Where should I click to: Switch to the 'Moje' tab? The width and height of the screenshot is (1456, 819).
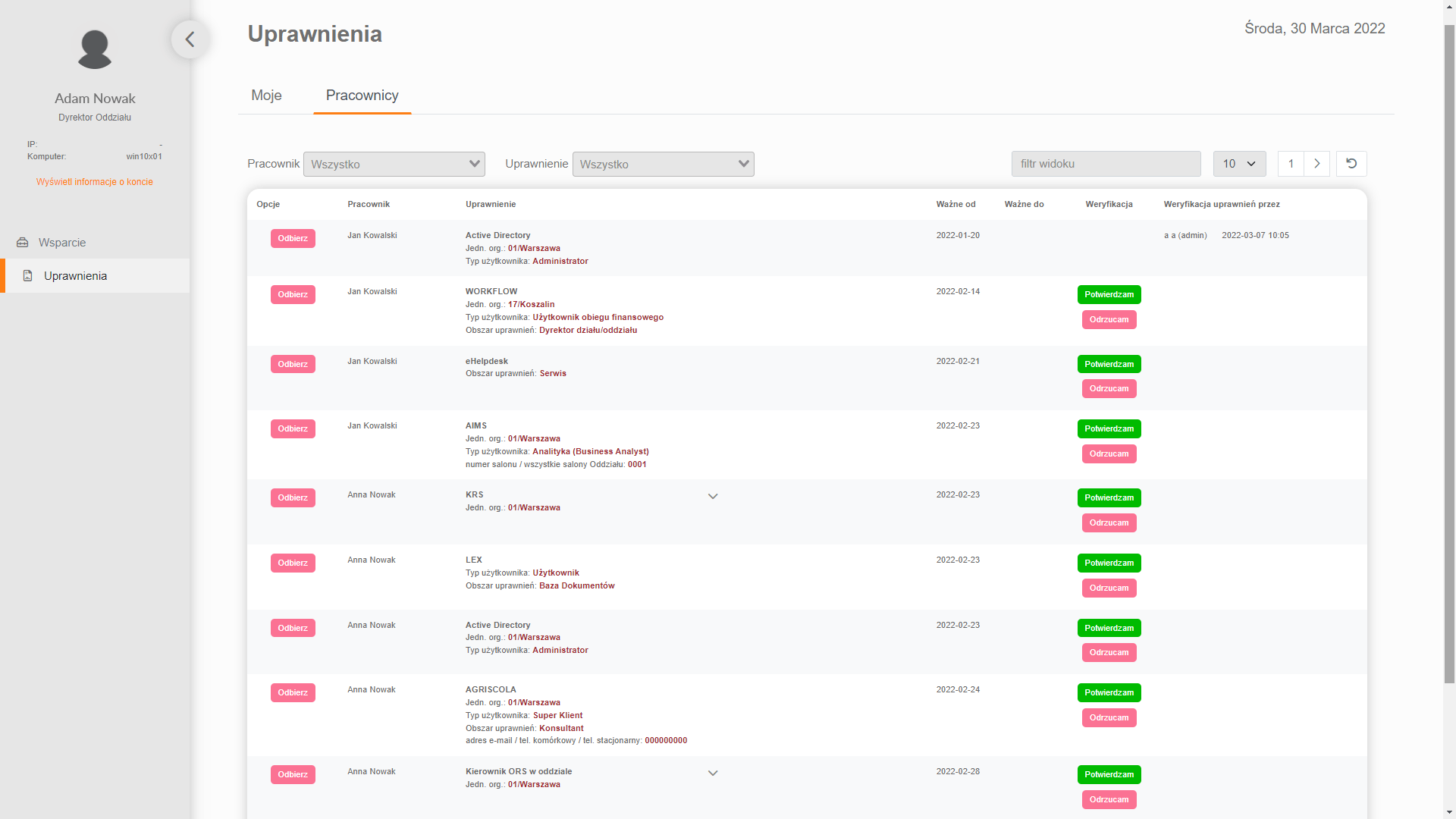click(x=266, y=95)
